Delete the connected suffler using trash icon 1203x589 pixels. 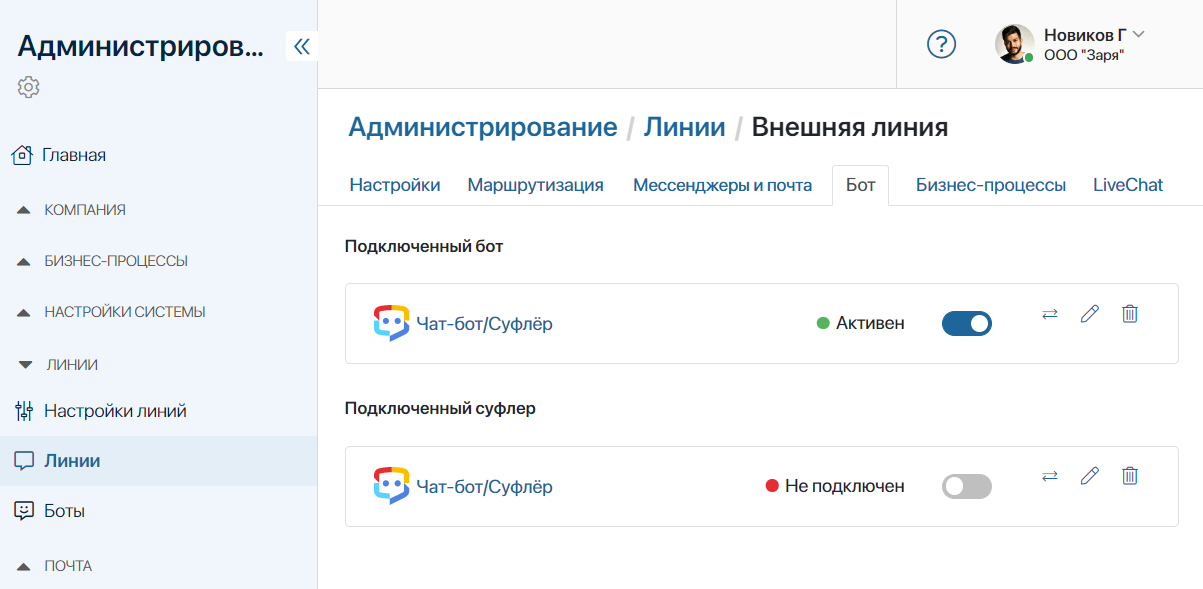(1129, 476)
